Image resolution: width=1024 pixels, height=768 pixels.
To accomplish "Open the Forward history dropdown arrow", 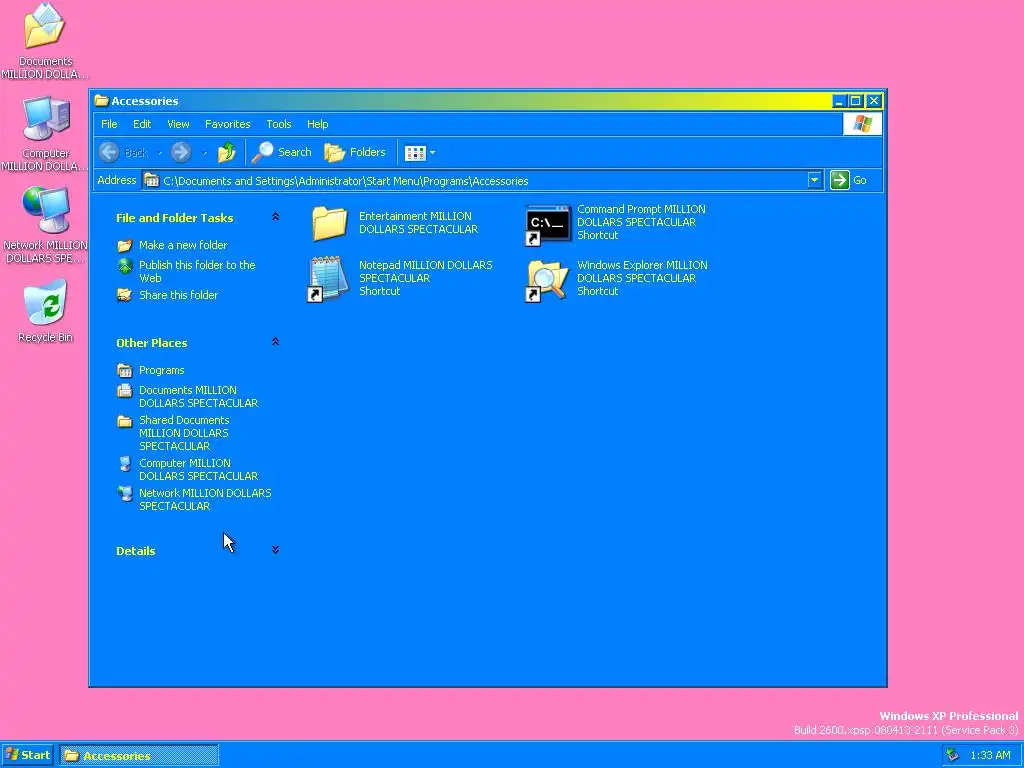I will click(x=204, y=153).
